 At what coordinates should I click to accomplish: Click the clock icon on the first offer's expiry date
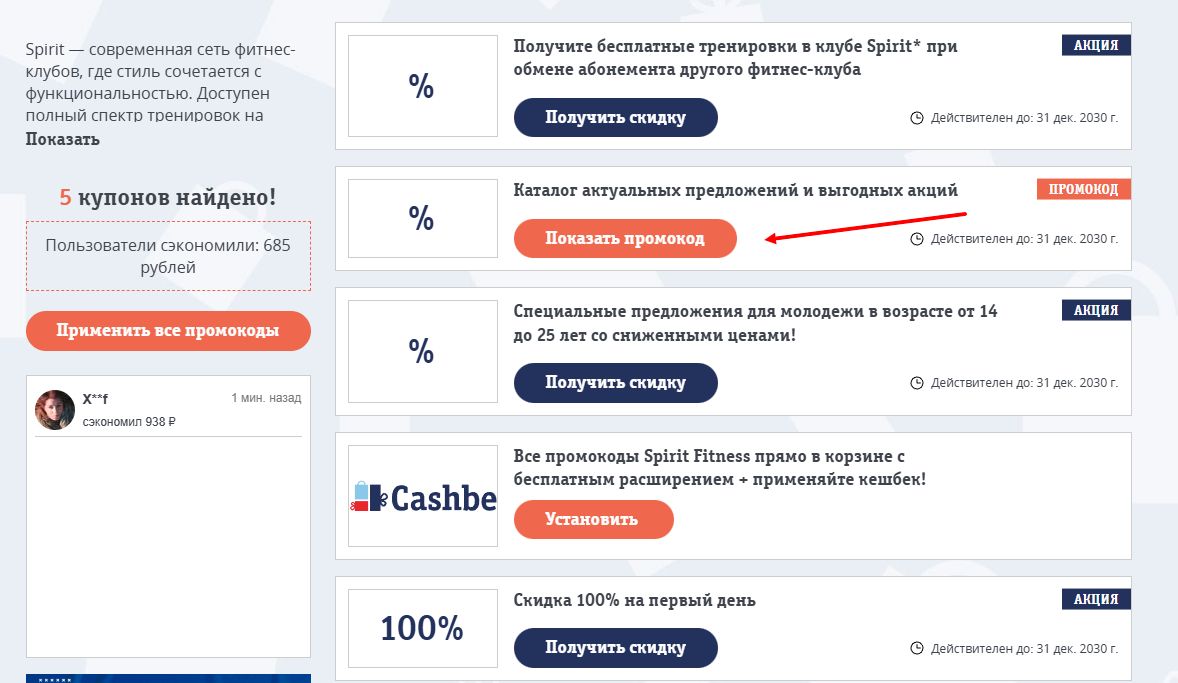[x=917, y=118]
